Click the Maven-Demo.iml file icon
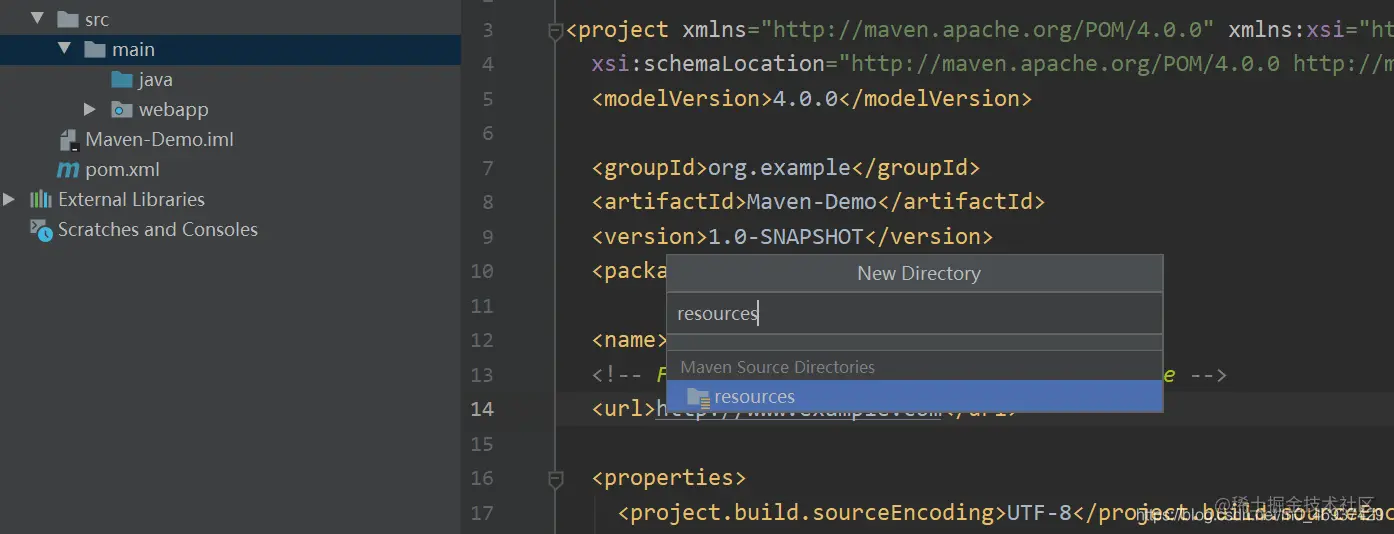Viewport: 1394px width, 534px height. 69,140
